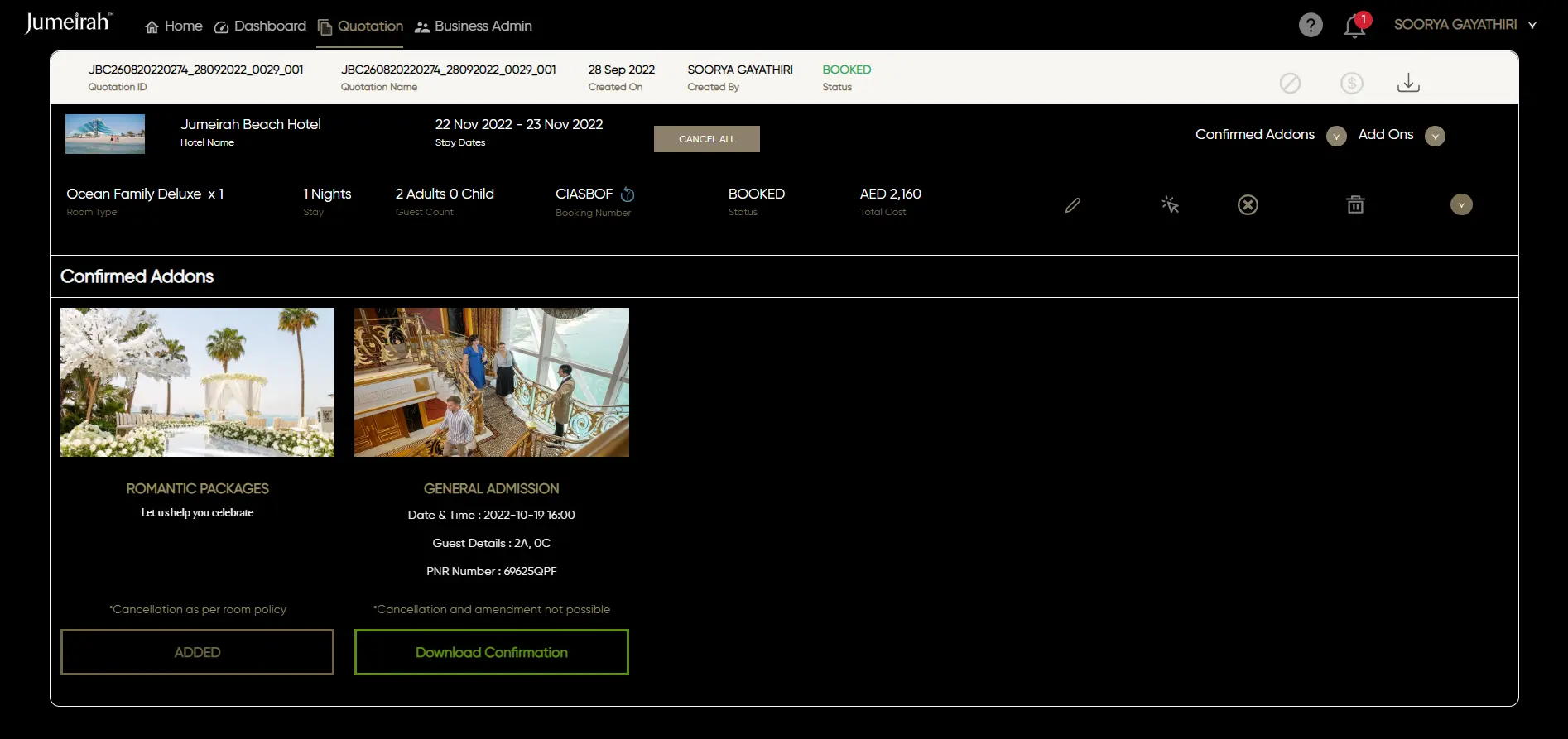The image size is (1568, 739).
Task: Open the notifications bell
Action: pyautogui.click(x=1354, y=26)
